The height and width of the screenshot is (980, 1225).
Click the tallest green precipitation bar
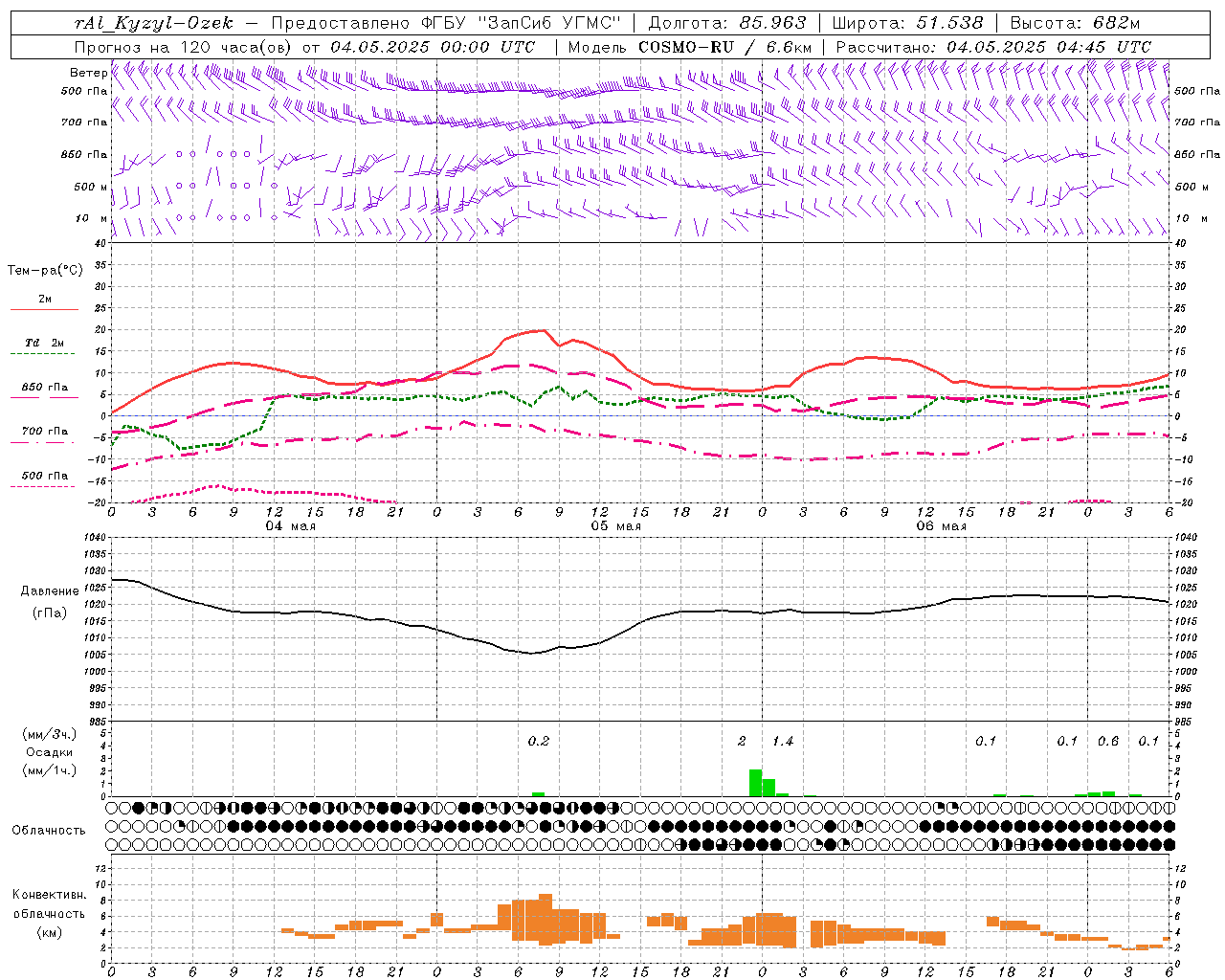[x=755, y=783]
